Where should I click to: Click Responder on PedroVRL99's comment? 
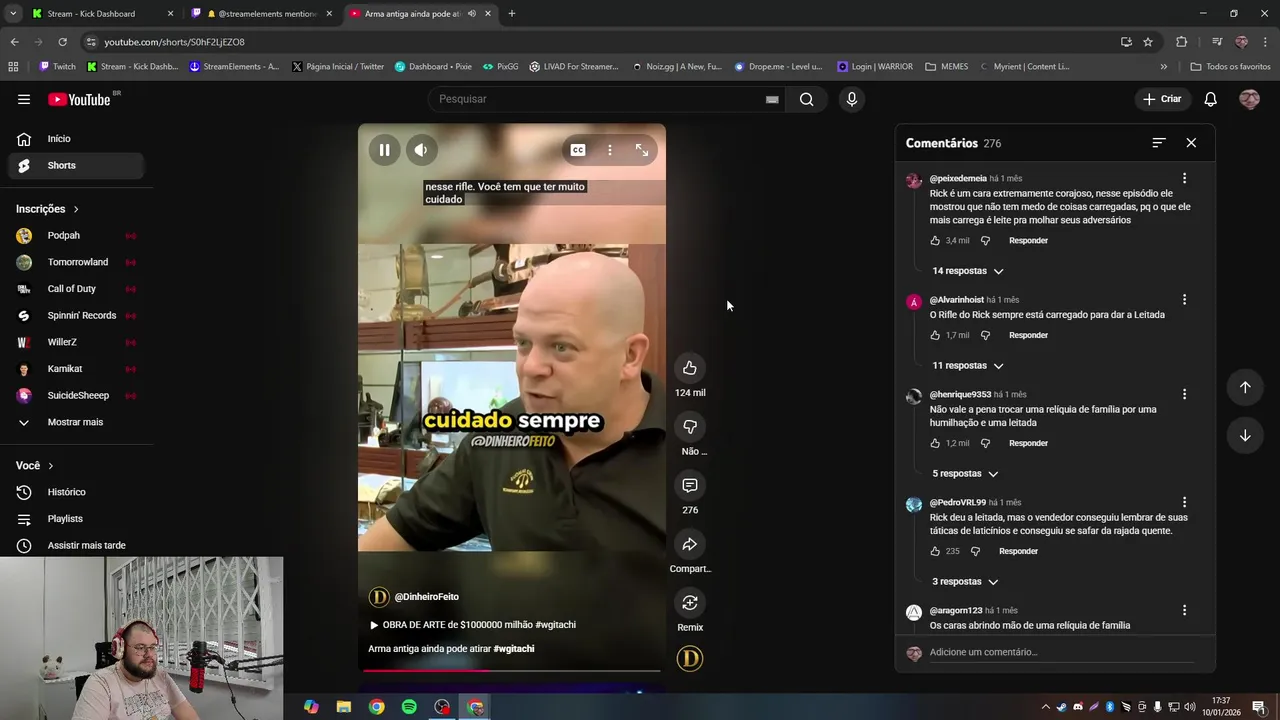click(1018, 552)
